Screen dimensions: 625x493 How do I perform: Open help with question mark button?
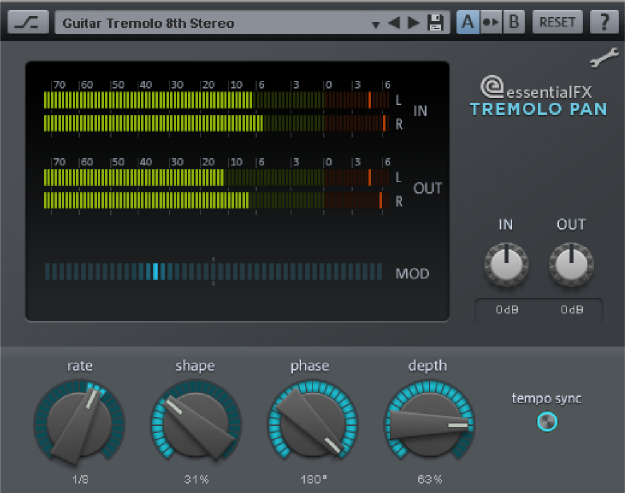[x=604, y=22]
